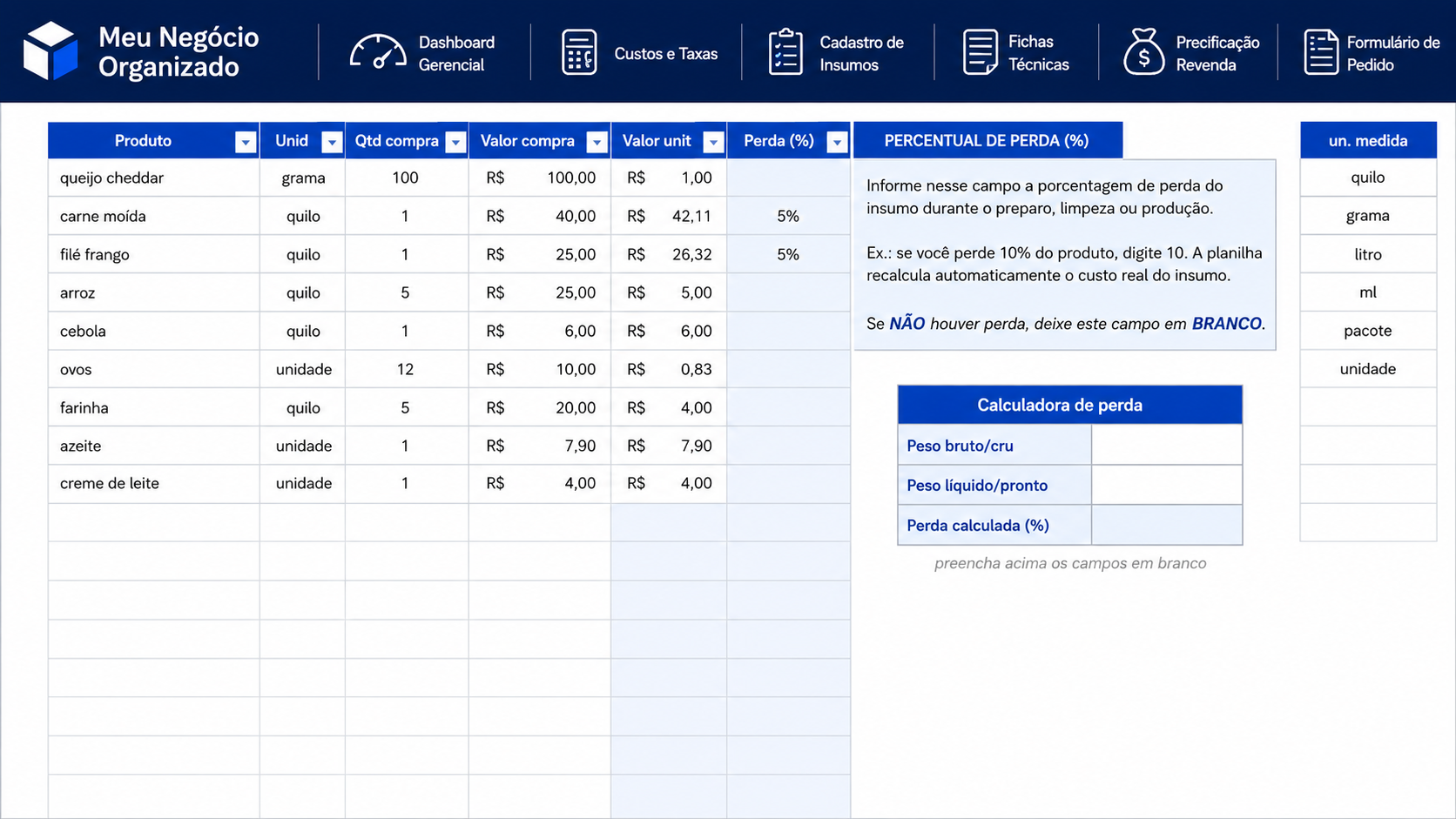
Task: Open the Valor unit column filter
Action: pos(713,142)
